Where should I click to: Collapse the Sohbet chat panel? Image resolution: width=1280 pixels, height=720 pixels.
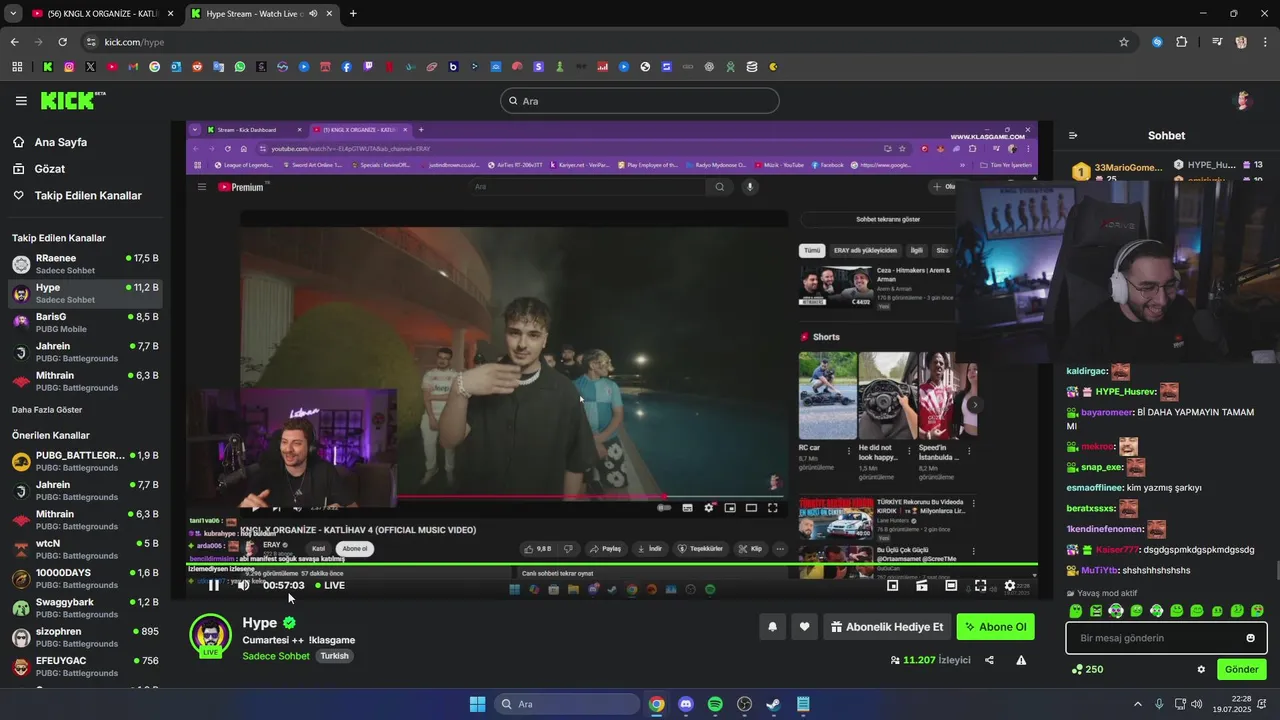tap(1073, 136)
